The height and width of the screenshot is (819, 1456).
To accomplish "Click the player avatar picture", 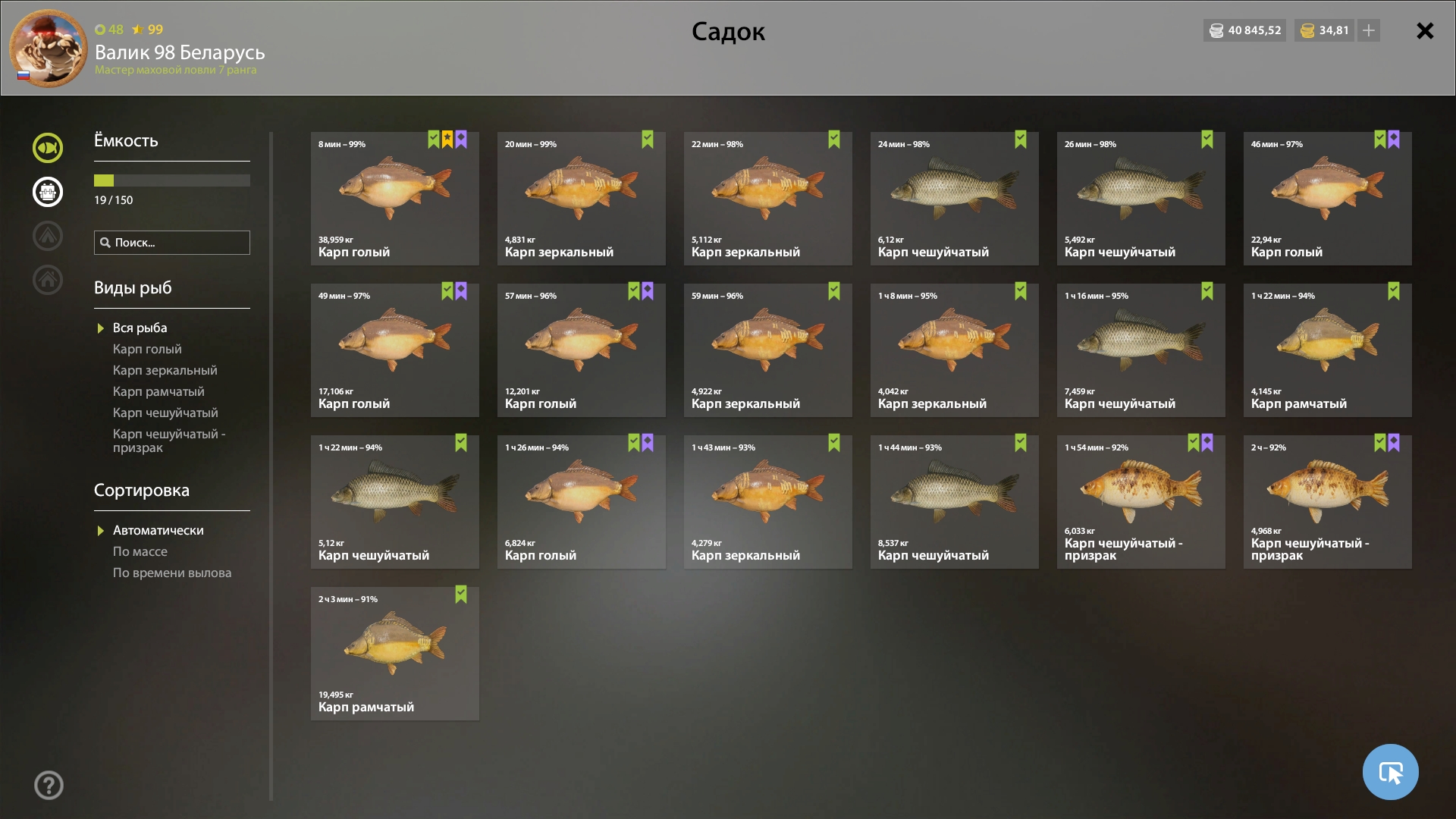I will pos(49,48).
